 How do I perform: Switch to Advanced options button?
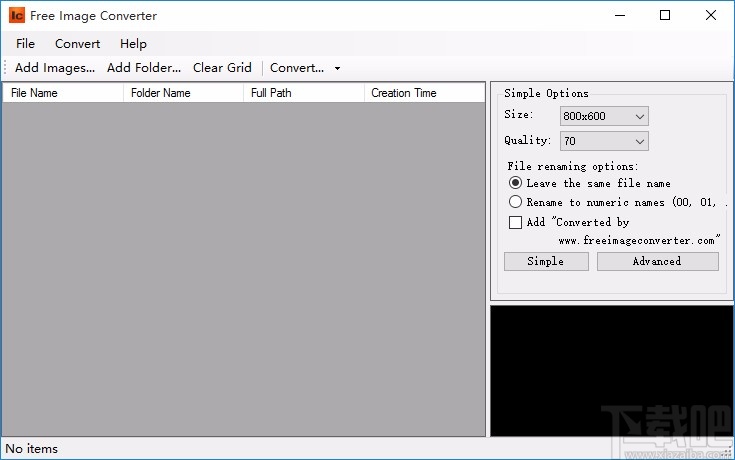[657, 261]
